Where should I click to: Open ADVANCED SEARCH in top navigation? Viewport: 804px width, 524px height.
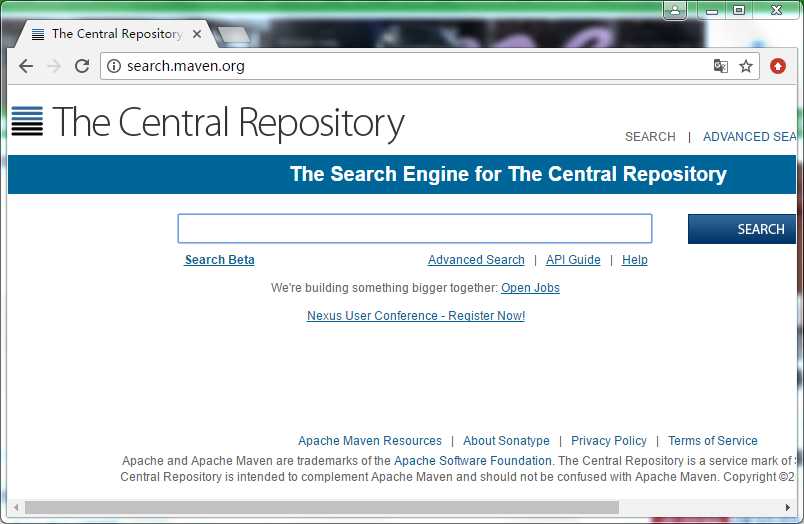point(750,137)
